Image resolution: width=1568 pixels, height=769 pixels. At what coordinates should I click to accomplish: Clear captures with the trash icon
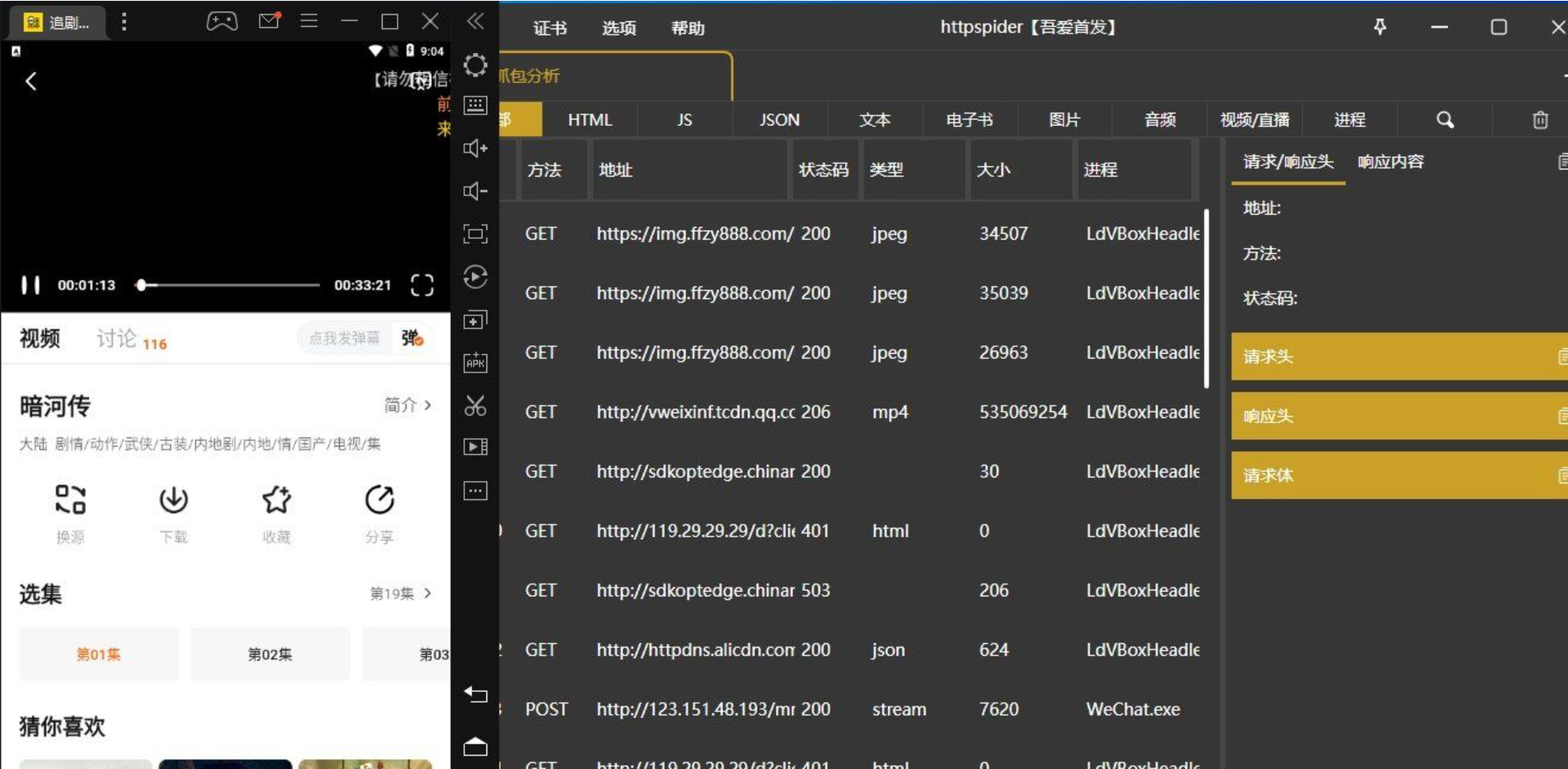pyautogui.click(x=1540, y=120)
